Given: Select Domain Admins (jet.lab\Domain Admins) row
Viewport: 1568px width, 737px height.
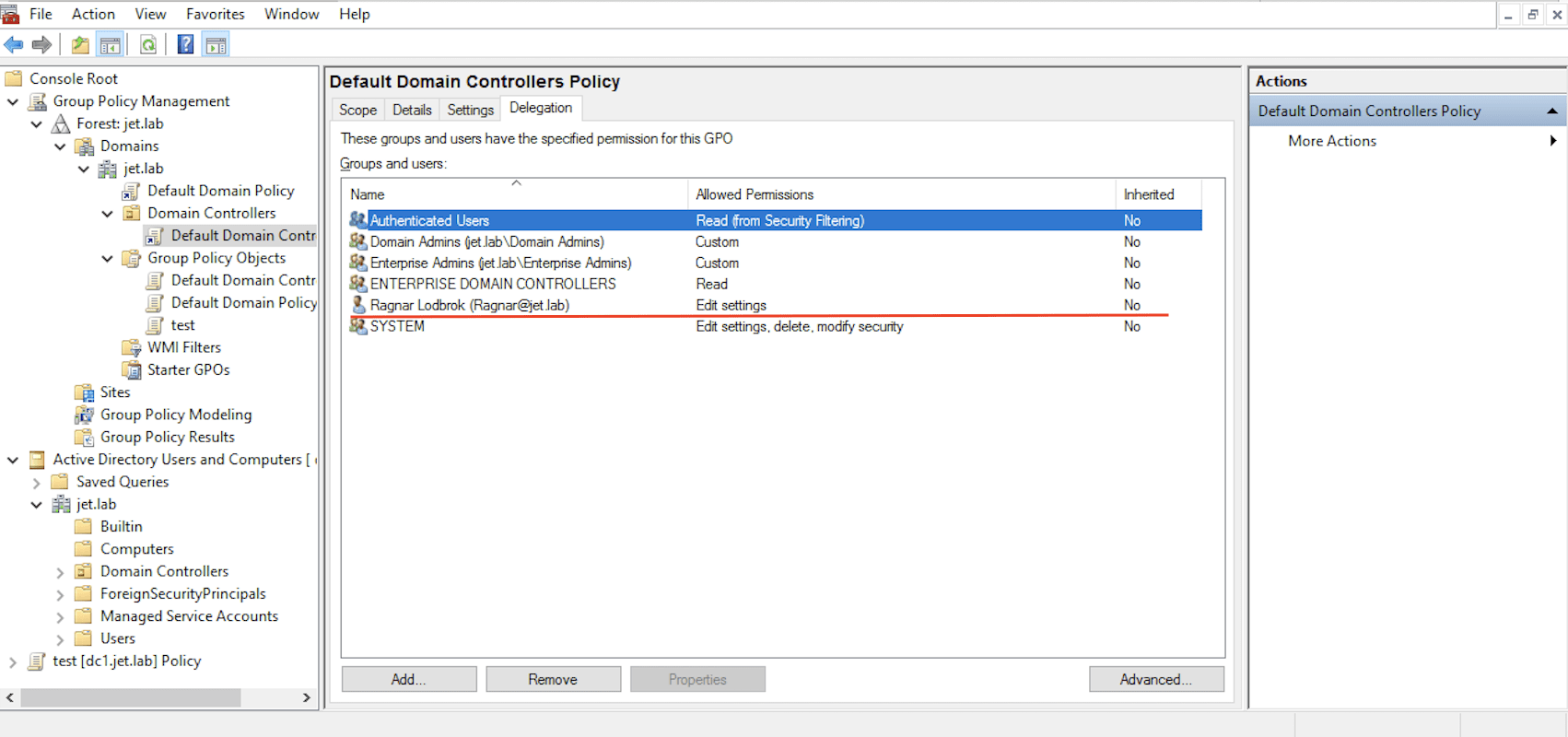Looking at the screenshot, I should [774, 241].
